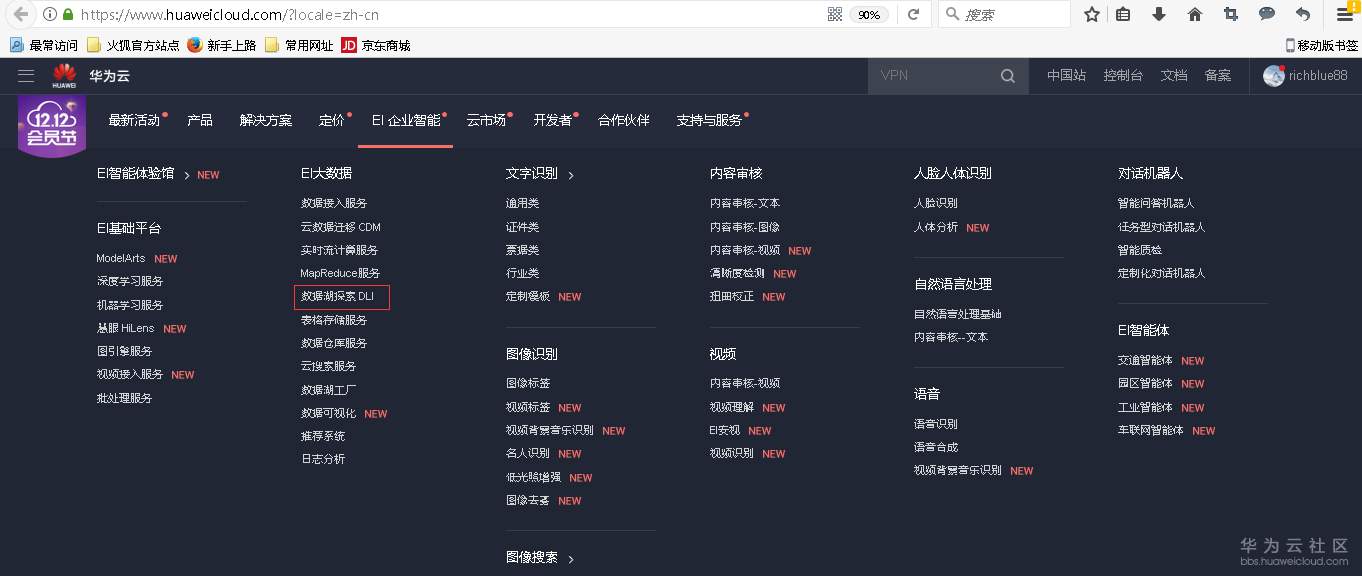
Task: Click the richblue88 user avatar
Action: 1274,75
